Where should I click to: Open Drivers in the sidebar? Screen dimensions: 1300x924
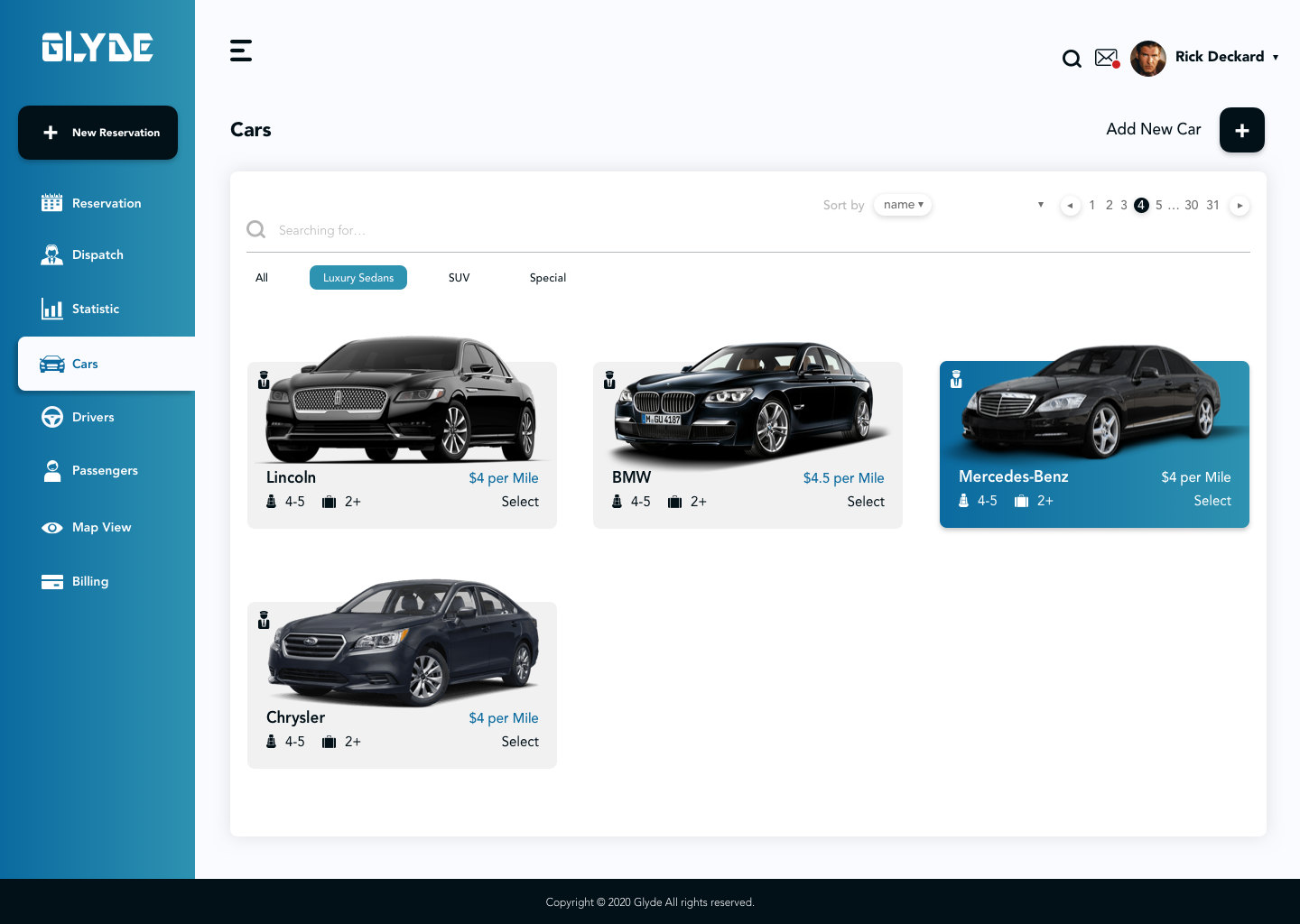click(78, 417)
